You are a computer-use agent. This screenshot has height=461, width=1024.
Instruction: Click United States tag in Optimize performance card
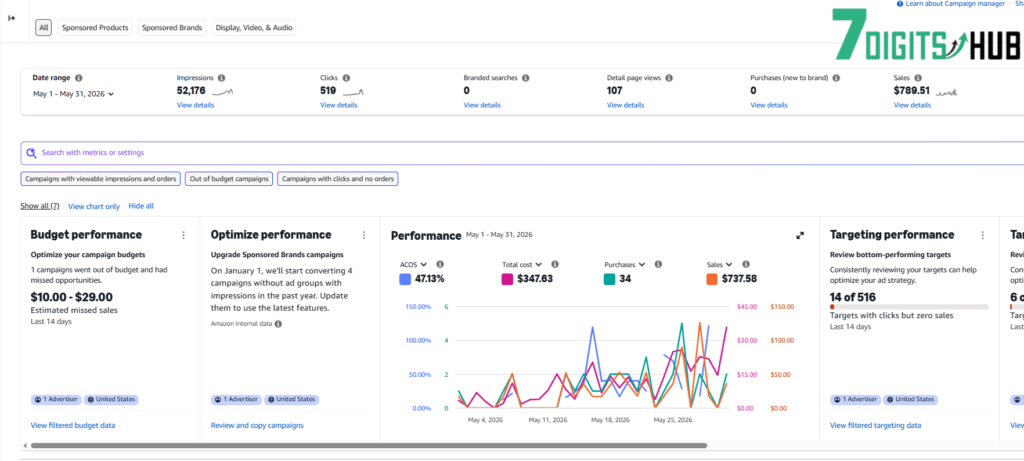tap(291, 400)
